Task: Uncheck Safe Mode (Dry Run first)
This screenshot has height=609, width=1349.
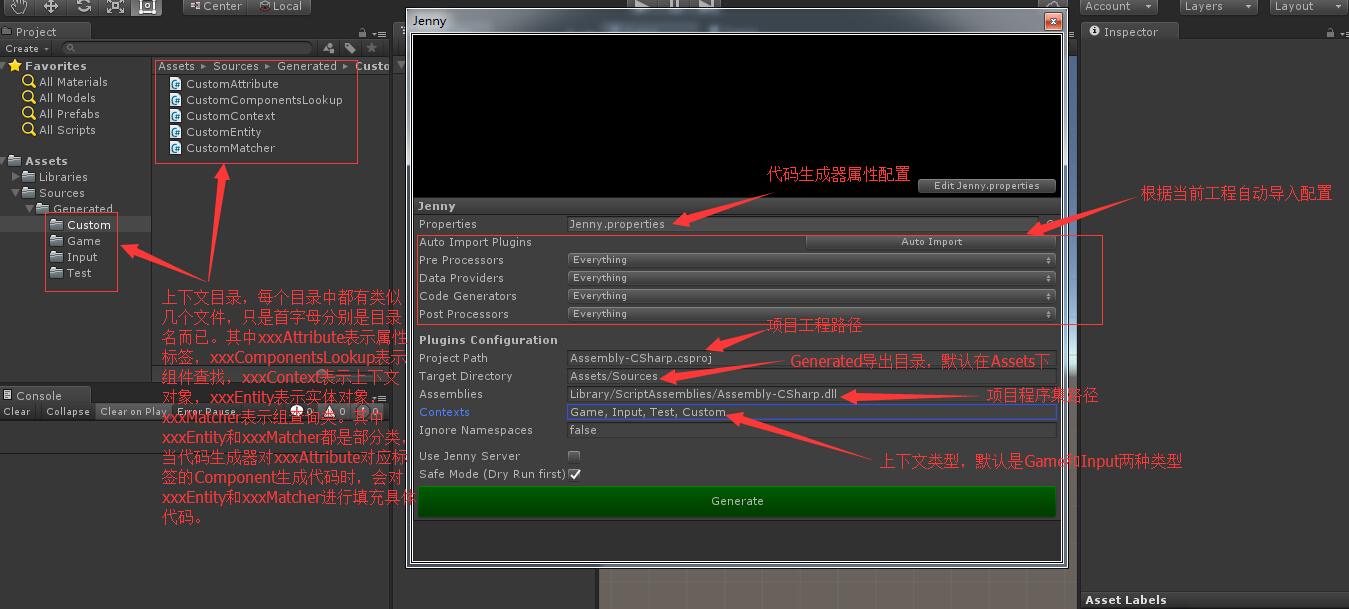Action: (x=574, y=474)
